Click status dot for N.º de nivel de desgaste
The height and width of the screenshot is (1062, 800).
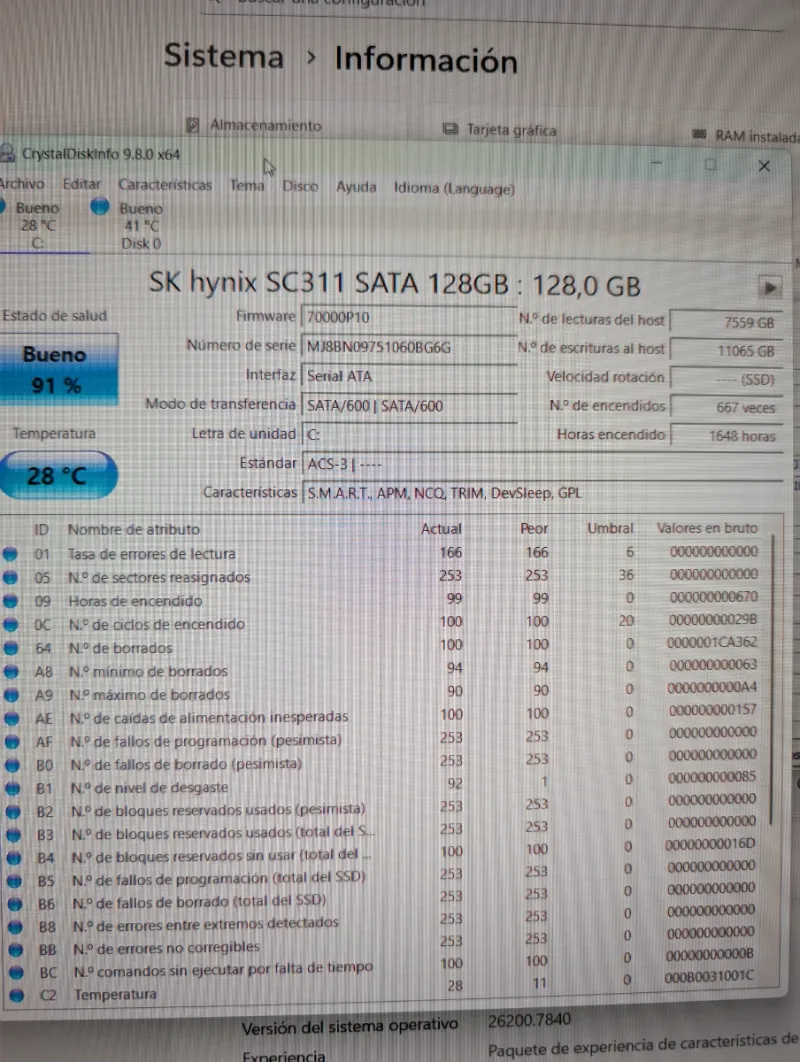(x=13, y=788)
